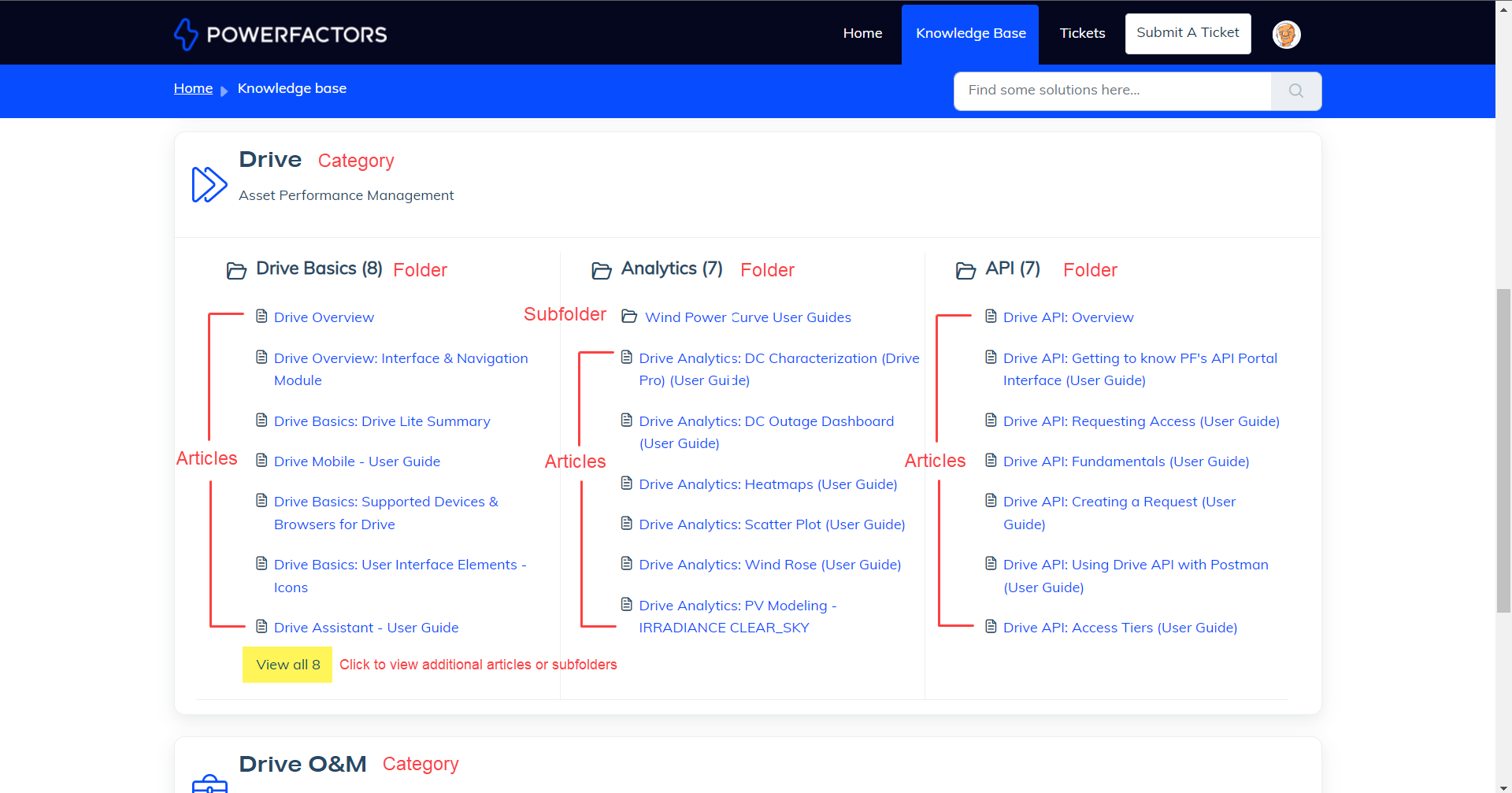This screenshot has height=793, width=1512.
Task: Open the user profile avatar
Action: pyautogui.click(x=1286, y=34)
